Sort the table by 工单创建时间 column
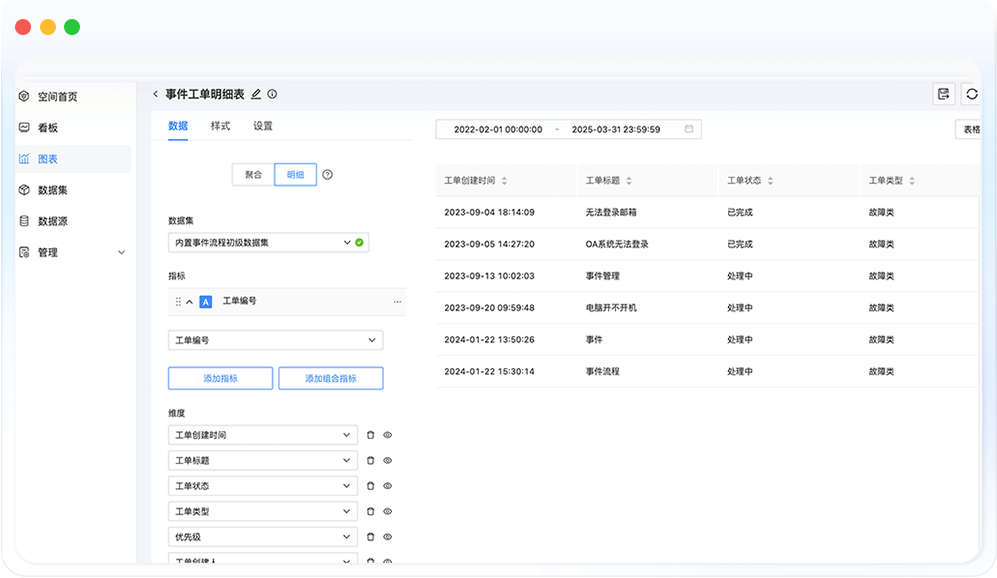Viewport: 997px width, 578px height. 504,181
